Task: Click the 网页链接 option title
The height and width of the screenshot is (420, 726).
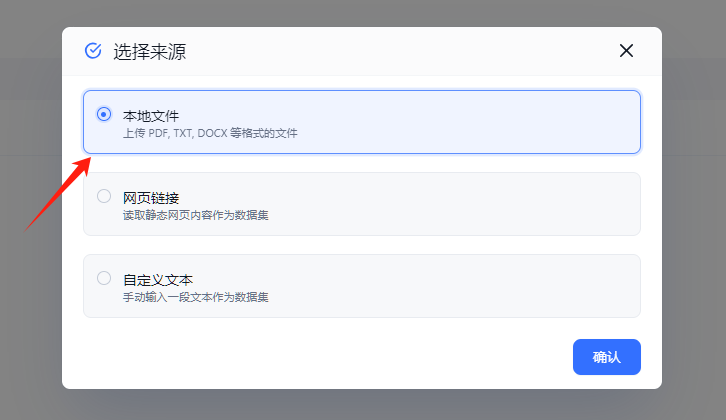Action: (x=151, y=198)
